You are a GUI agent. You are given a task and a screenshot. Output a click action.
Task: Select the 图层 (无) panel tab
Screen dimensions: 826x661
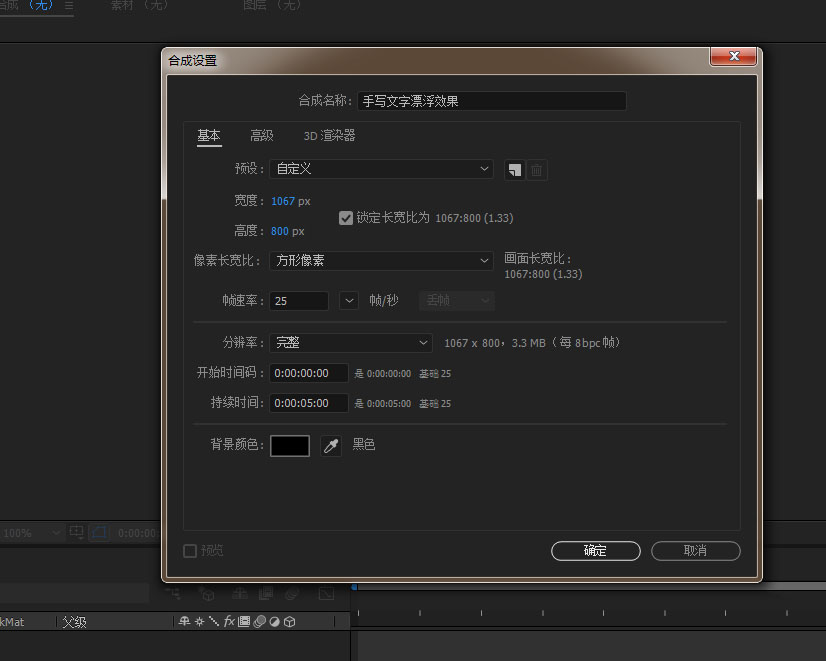point(272,5)
